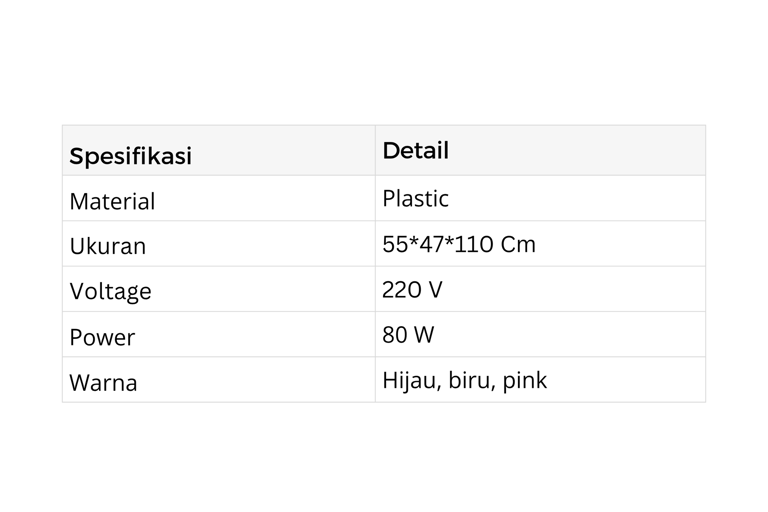Viewport: 768px width, 512px height.
Task: Click the word pink
Action: (x=525, y=381)
